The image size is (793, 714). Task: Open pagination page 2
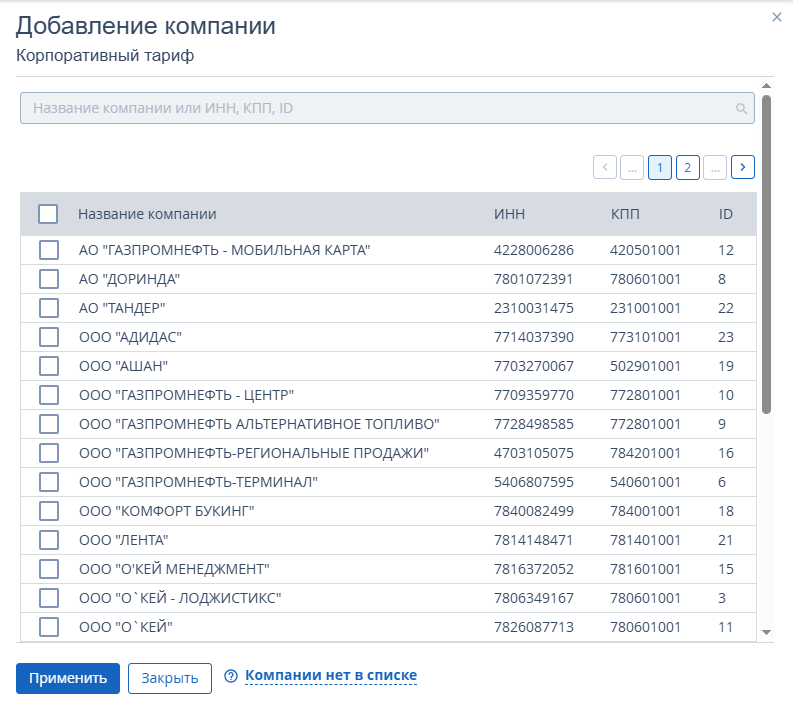tap(687, 167)
